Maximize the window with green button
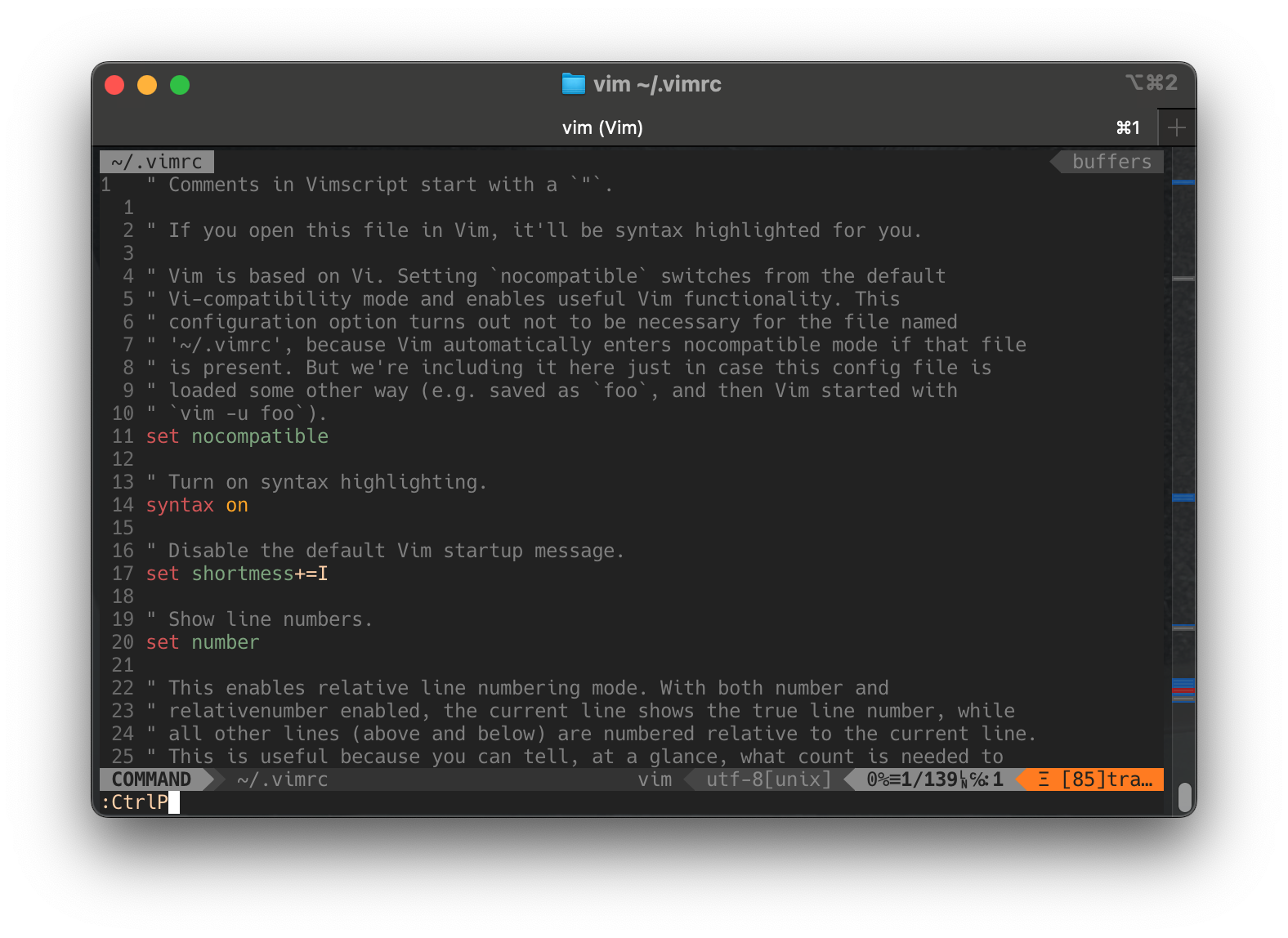The height and width of the screenshot is (938, 1288). click(x=180, y=85)
